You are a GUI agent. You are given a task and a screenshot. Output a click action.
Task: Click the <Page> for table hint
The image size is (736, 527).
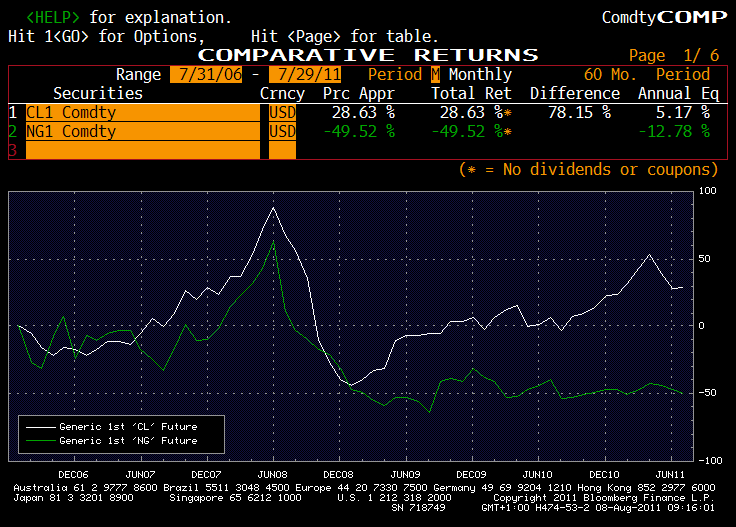344,37
